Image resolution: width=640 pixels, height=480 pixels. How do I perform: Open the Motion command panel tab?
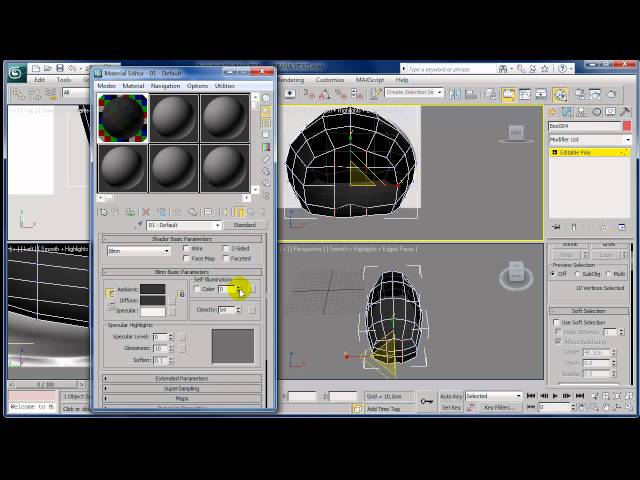tap(596, 112)
